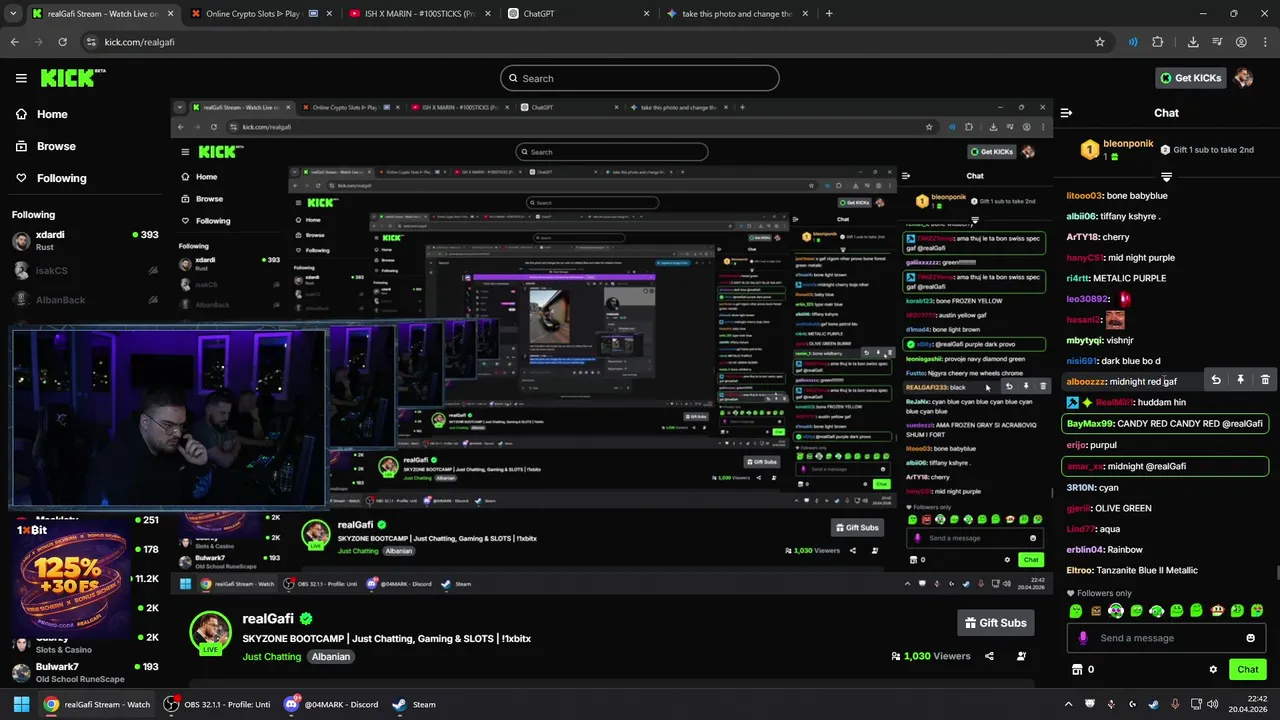Open Chrome extensions puzzle icon
The image size is (1280, 720).
click(1158, 42)
